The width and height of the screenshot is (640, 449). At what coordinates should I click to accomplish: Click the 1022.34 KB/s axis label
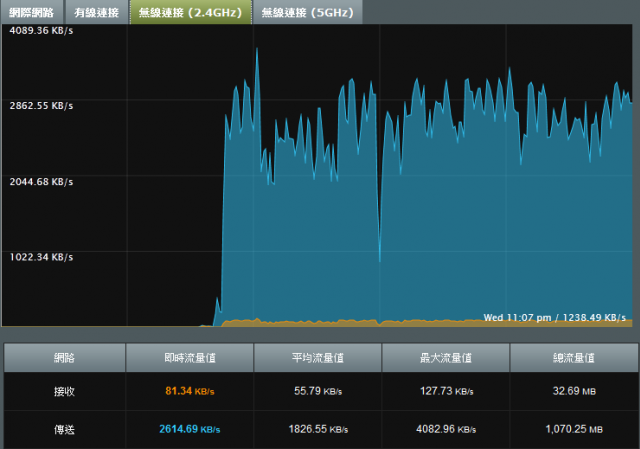point(41,257)
